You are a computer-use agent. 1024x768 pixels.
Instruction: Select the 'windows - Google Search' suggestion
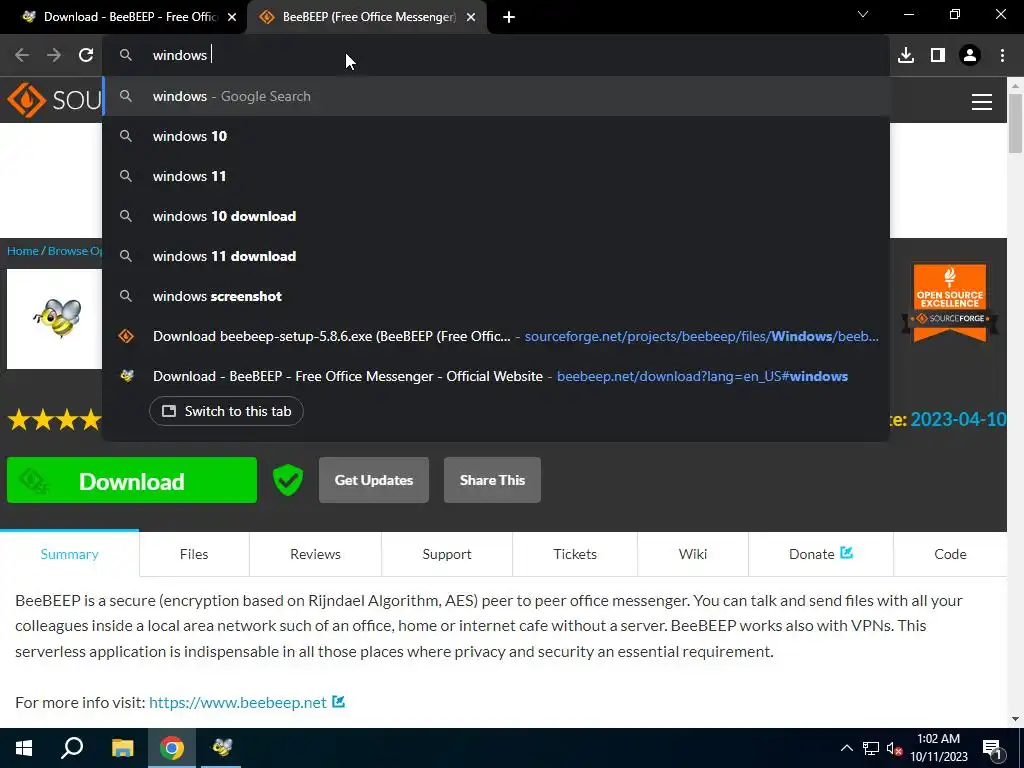click(496, 96)
